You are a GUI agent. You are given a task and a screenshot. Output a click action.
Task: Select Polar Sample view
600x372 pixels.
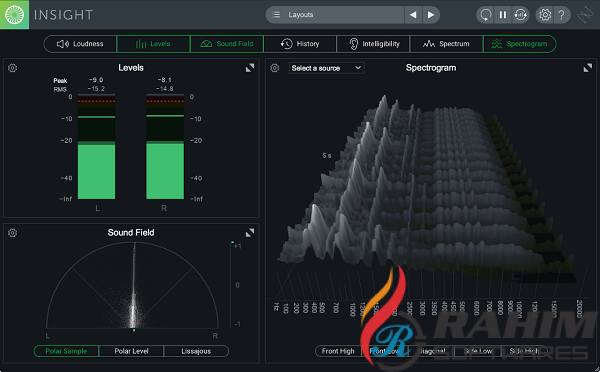[66, 351]
